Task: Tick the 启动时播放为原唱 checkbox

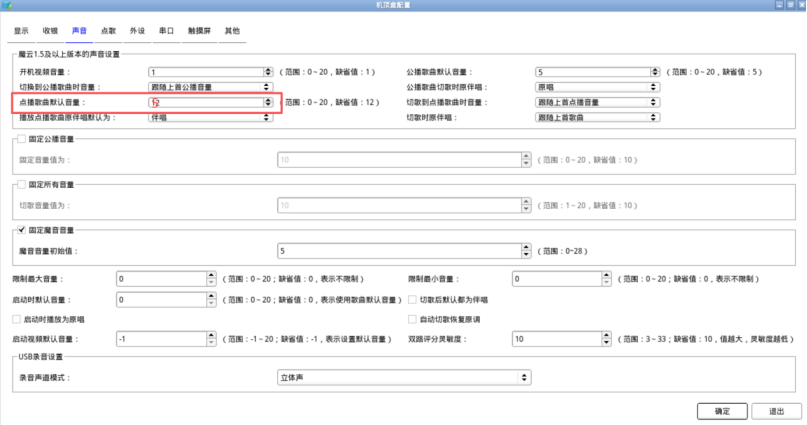Action: point(16,320)
